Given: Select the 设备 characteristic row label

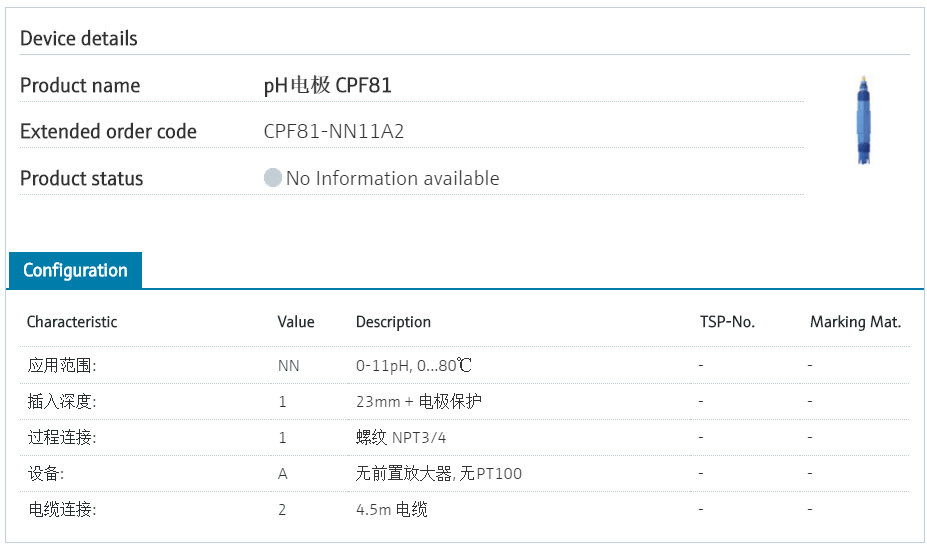Looking at the screenshot, I should (47, 474).
